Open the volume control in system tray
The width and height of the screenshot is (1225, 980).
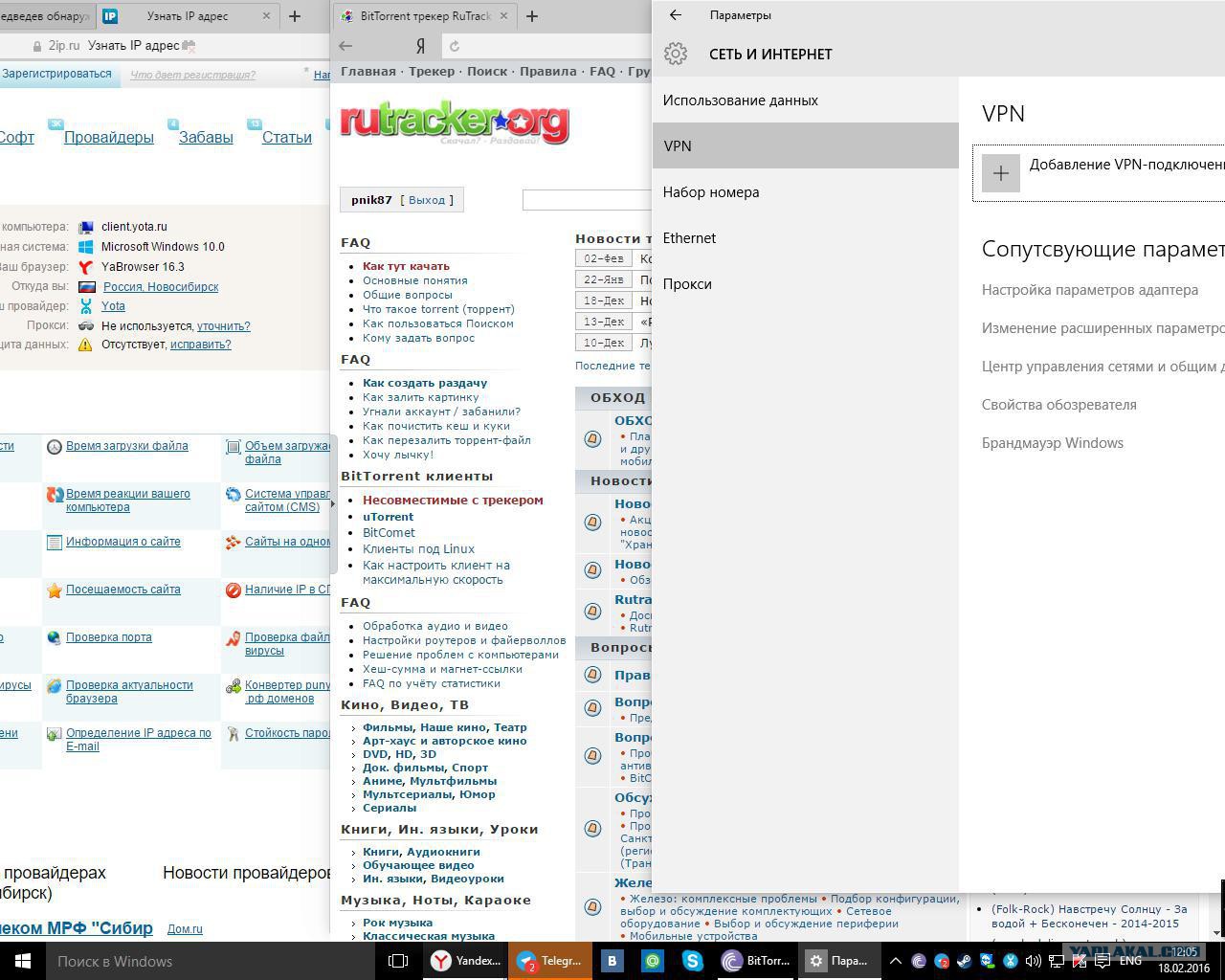tap(1033, 961)
